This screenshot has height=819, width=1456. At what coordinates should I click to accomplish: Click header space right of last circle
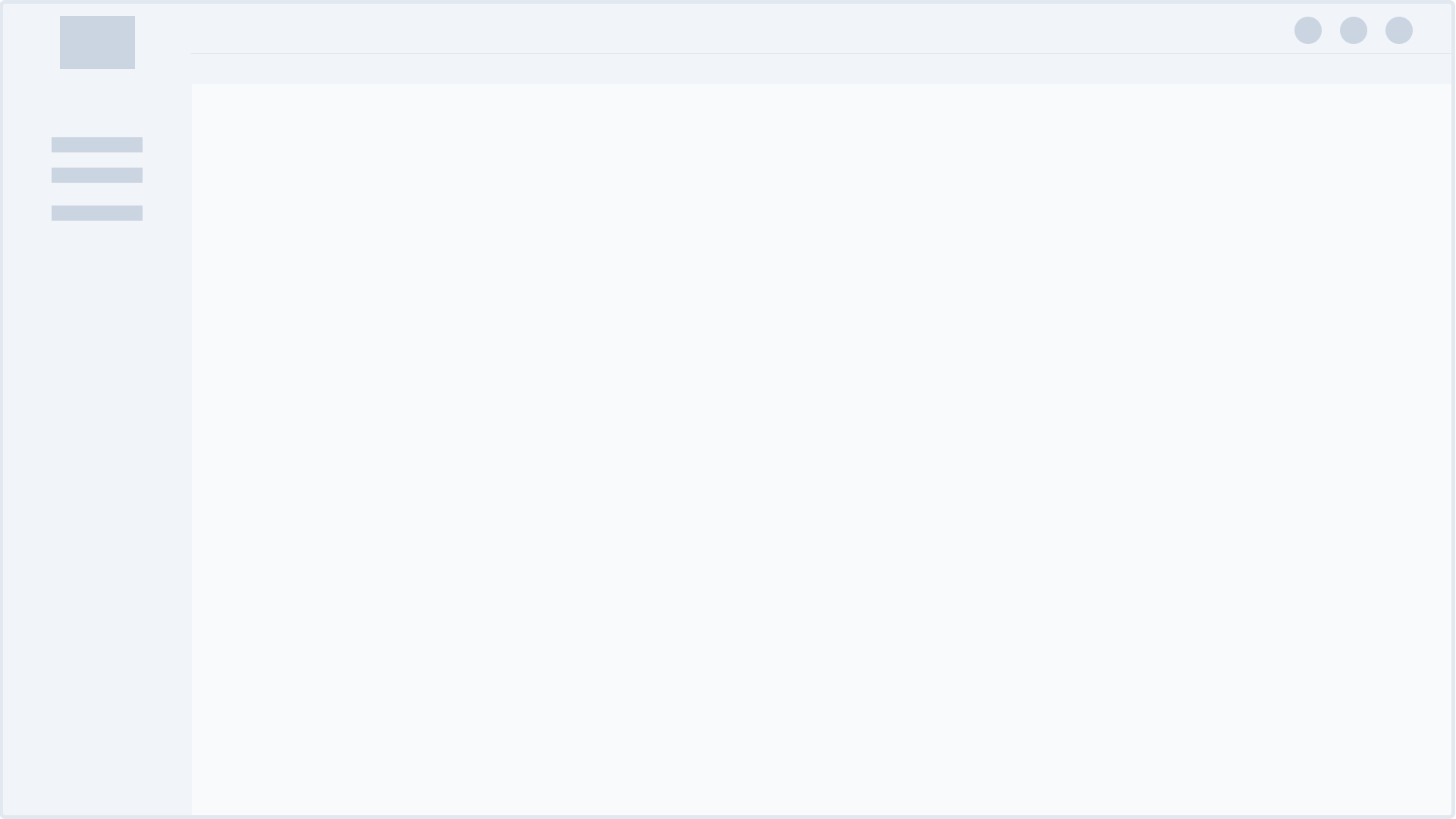1432,30
